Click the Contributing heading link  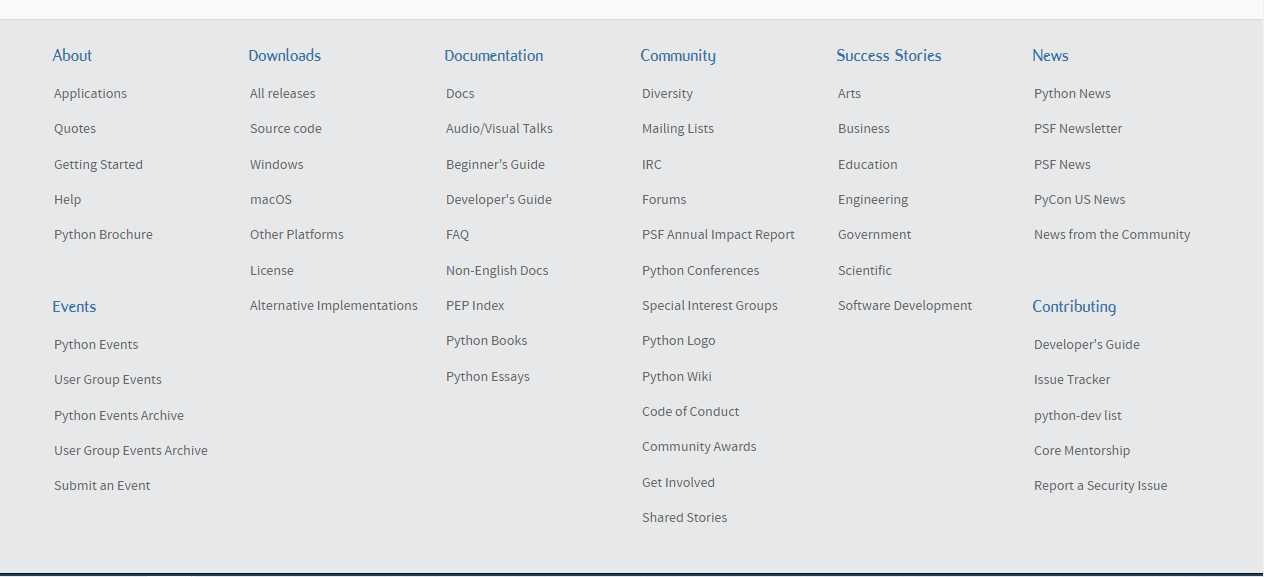click(1073, 307)
